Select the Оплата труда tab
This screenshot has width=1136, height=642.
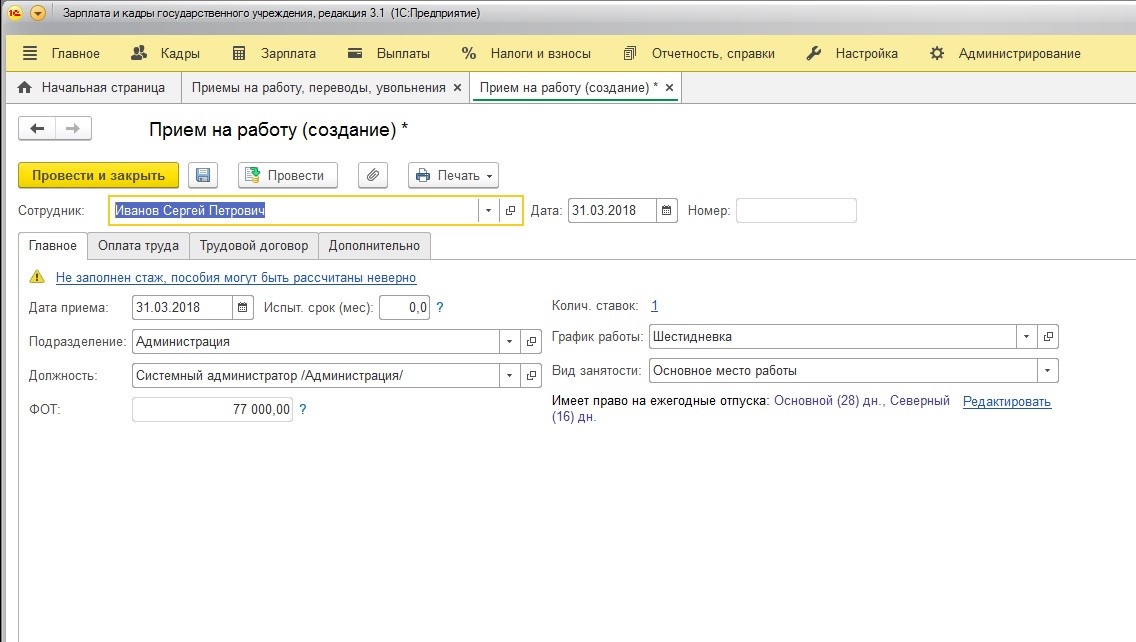click(138, 246)
